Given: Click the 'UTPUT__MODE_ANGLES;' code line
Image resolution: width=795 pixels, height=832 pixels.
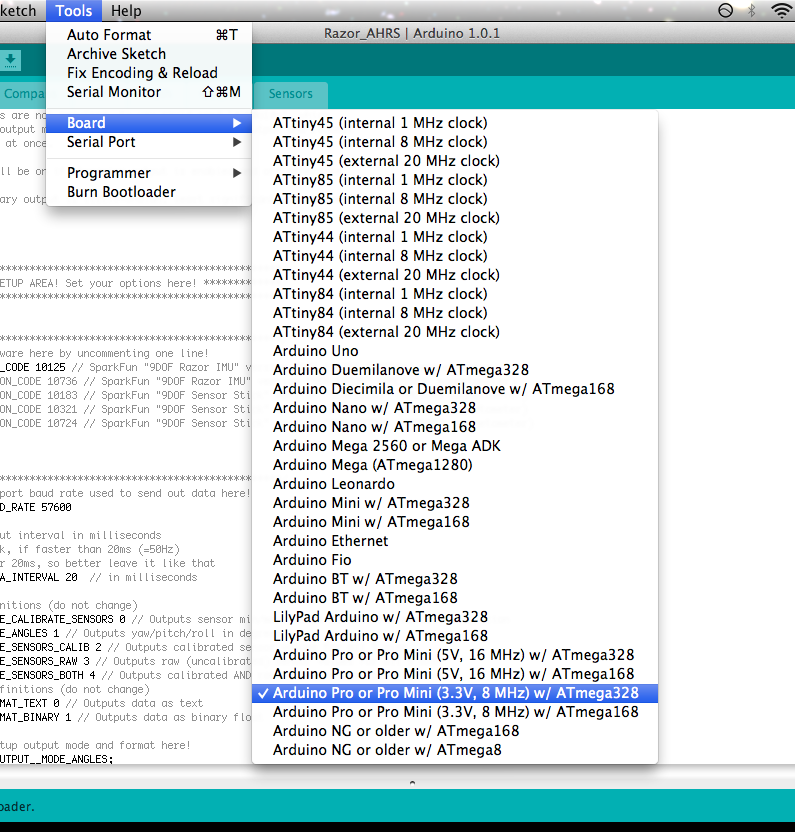Looking at the screenshot, I should (x=57, y=759).
